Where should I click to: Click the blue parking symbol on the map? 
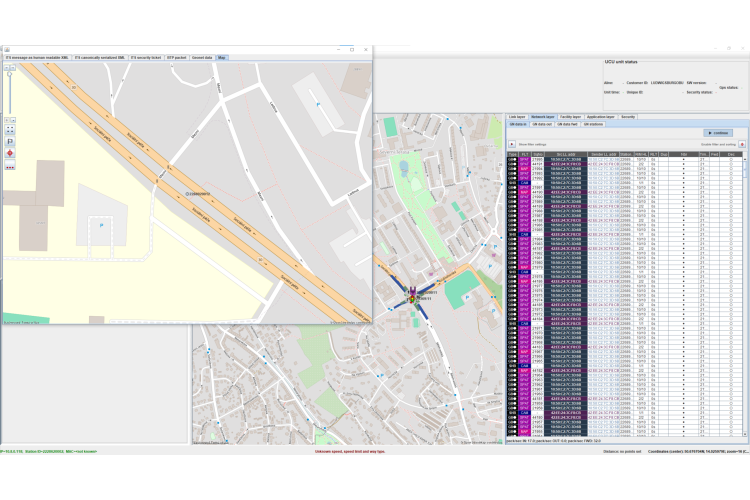102,227
